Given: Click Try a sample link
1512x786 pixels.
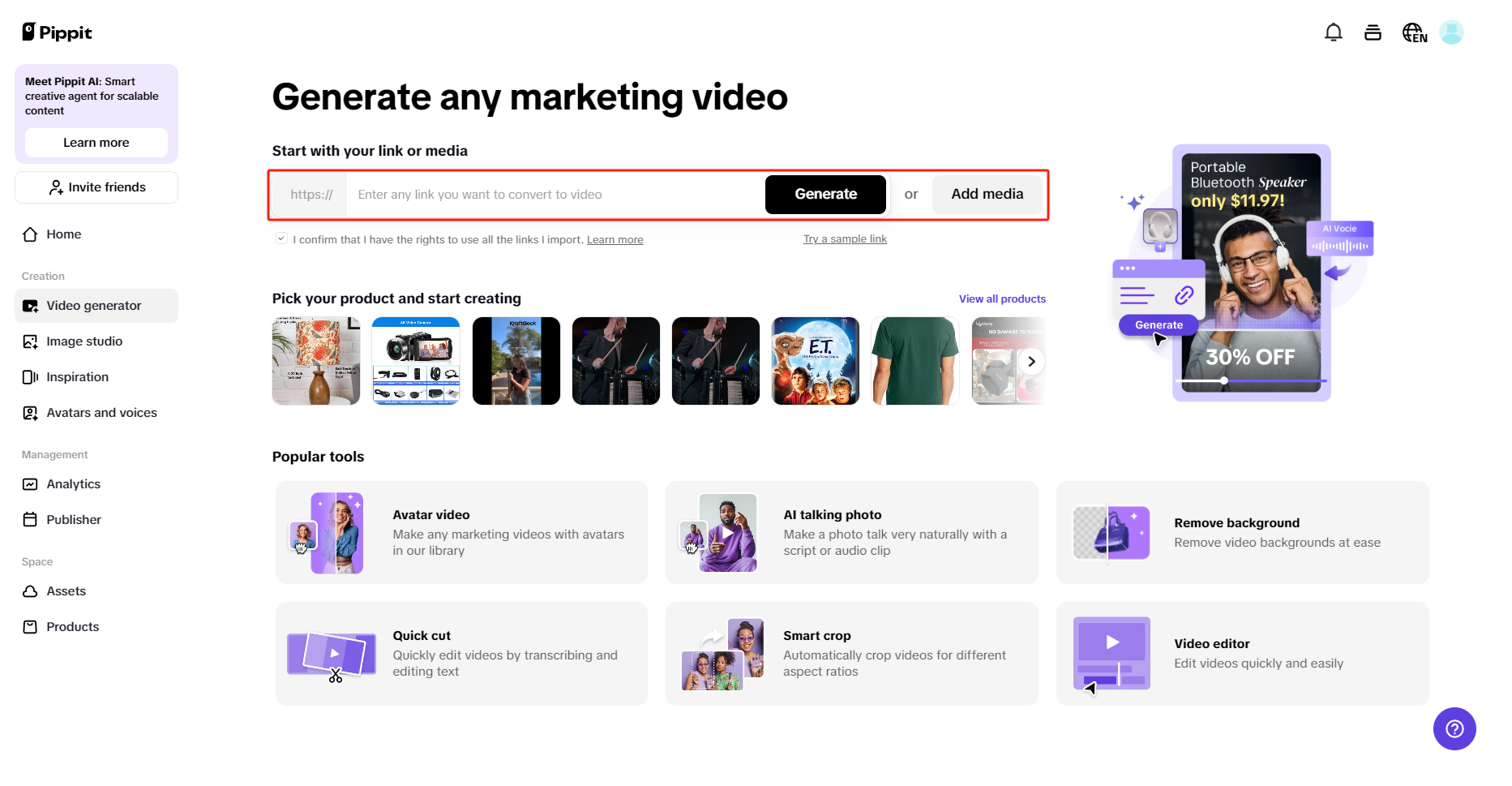Looking at the screenshot, I should [x=845, y=238].
